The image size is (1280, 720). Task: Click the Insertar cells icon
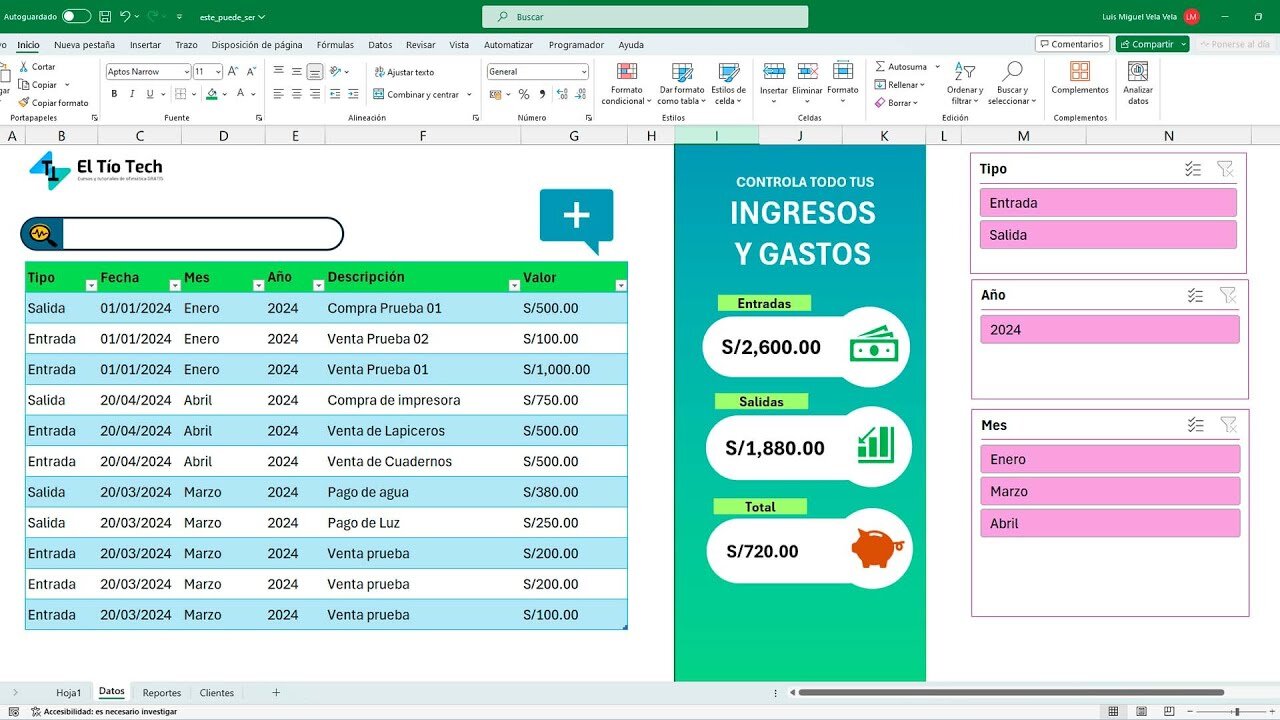pos(774,71)
